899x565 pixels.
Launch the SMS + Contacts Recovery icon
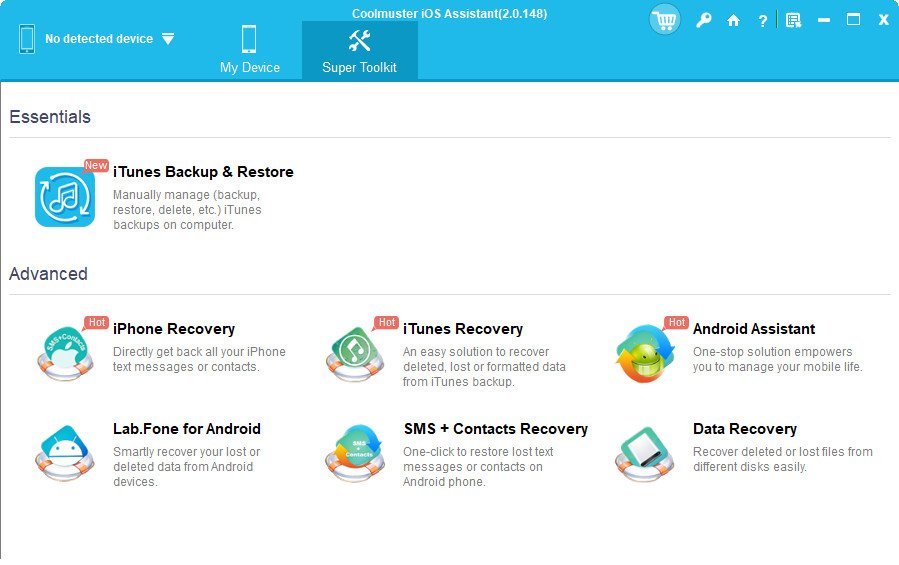point(355,453)
